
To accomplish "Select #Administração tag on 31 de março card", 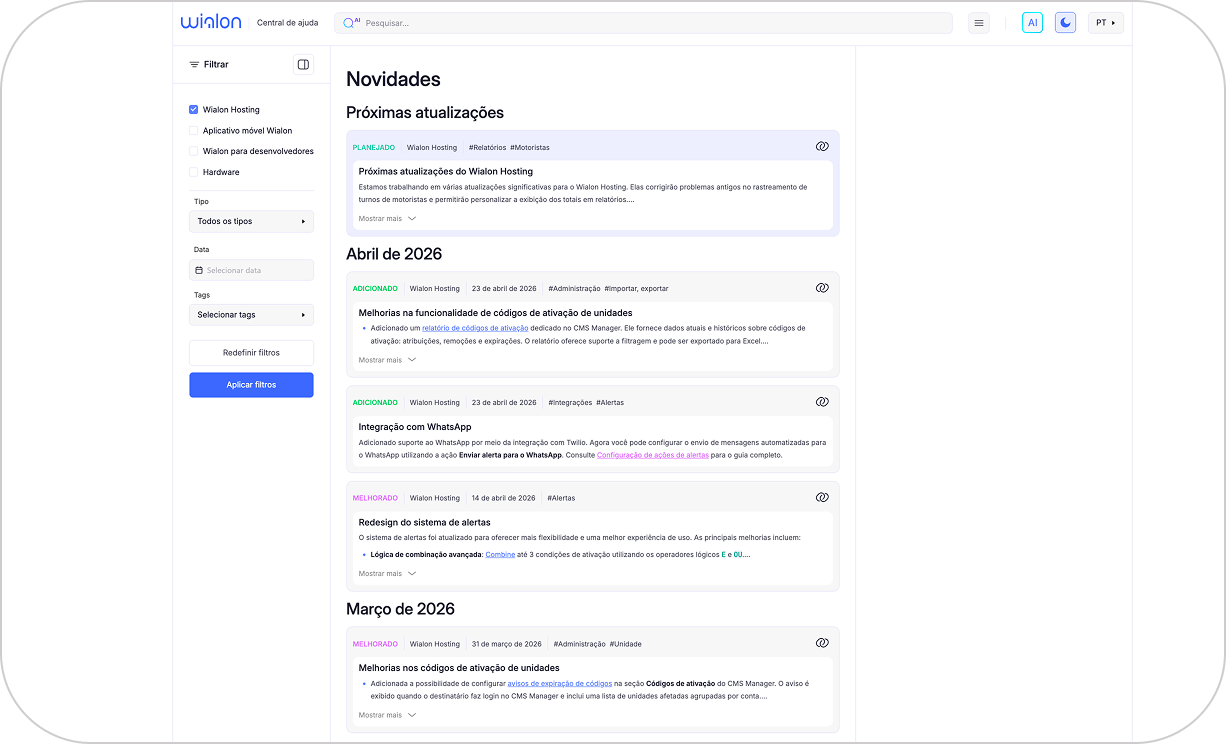I will (580, 644).
